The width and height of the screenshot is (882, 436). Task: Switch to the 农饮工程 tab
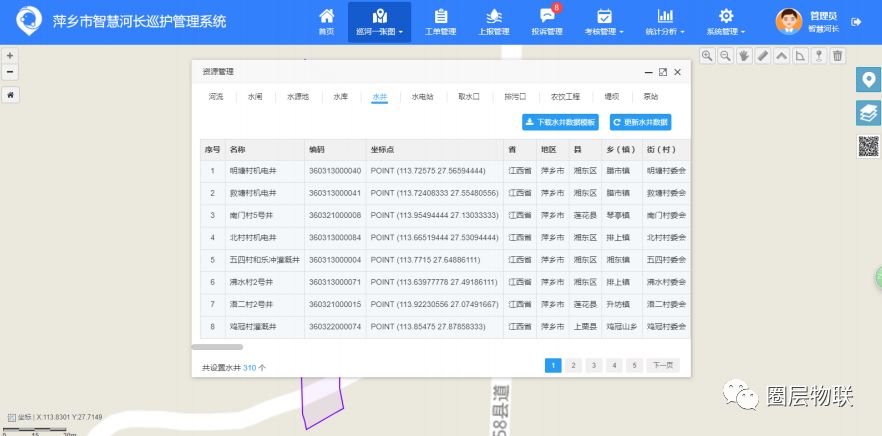click(565, 97)
